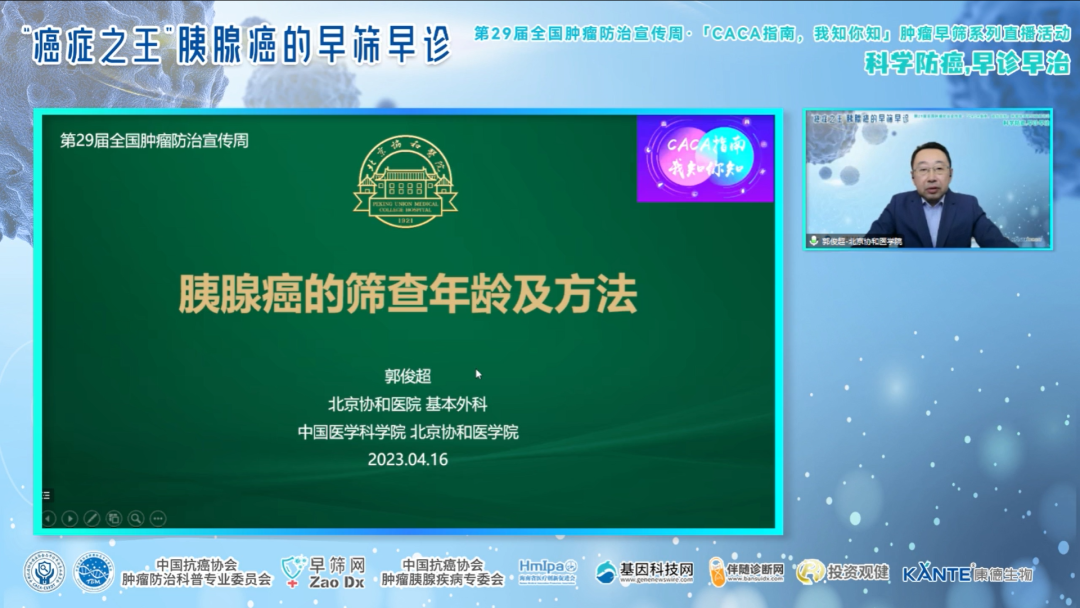The height and width of the screenshot is (608, 1080).
Task: Click the Peking Union Medical College emblem
Action: (x=406, y=181)
